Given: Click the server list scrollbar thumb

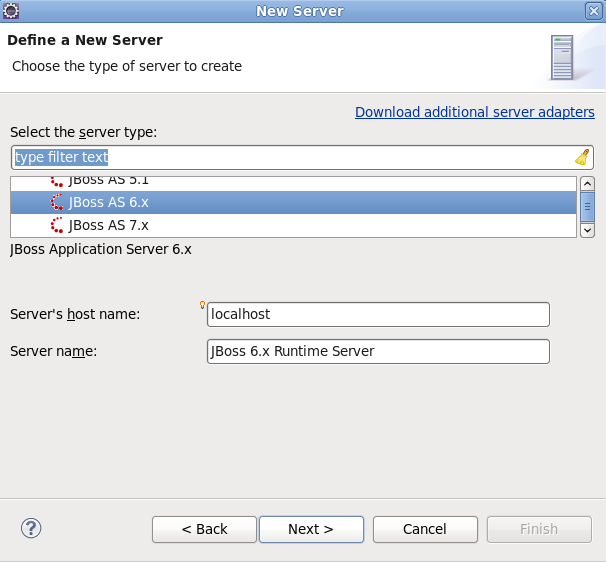Looking at the screenshot, I should point(587,206).
